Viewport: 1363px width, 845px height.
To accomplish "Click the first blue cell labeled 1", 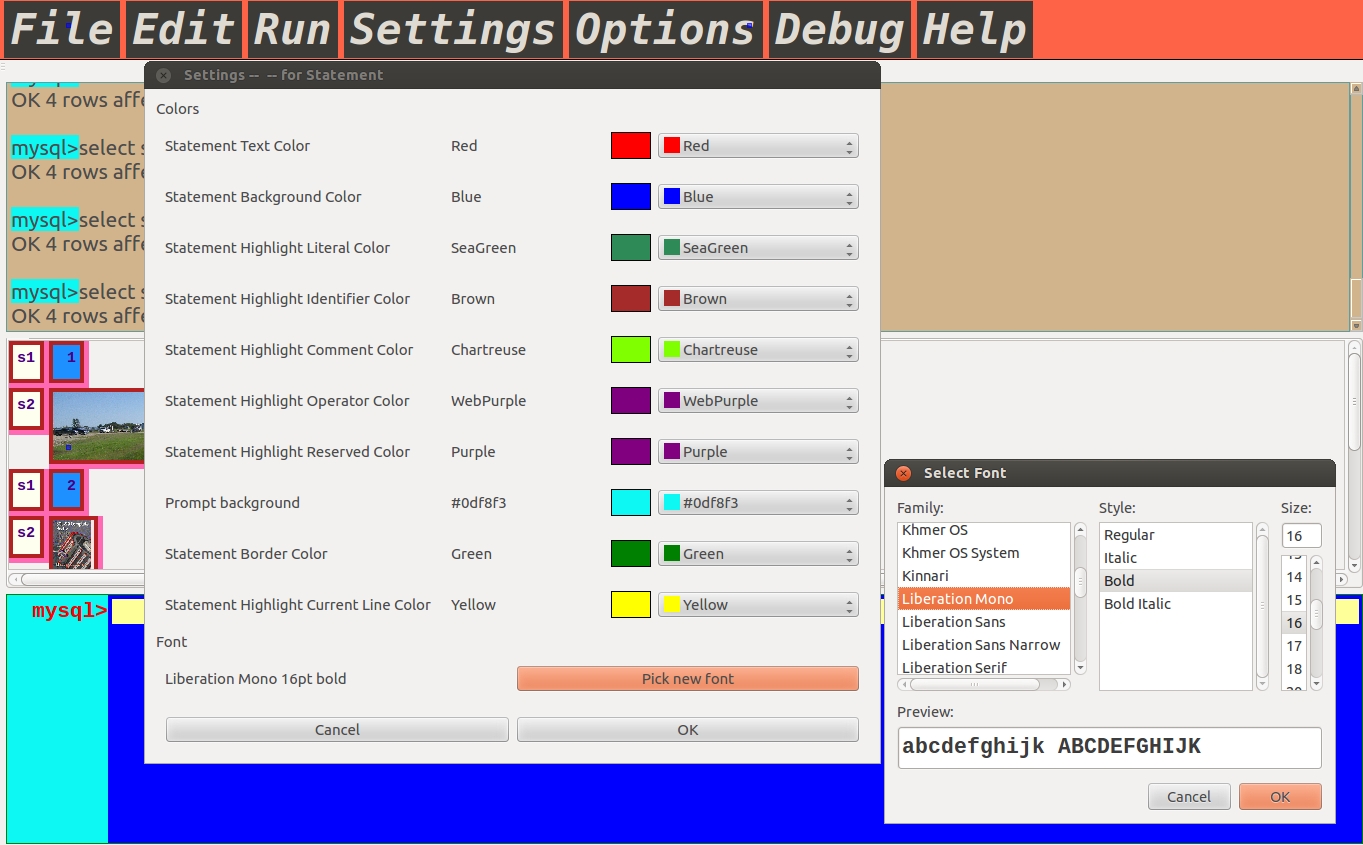I will 67,361.
